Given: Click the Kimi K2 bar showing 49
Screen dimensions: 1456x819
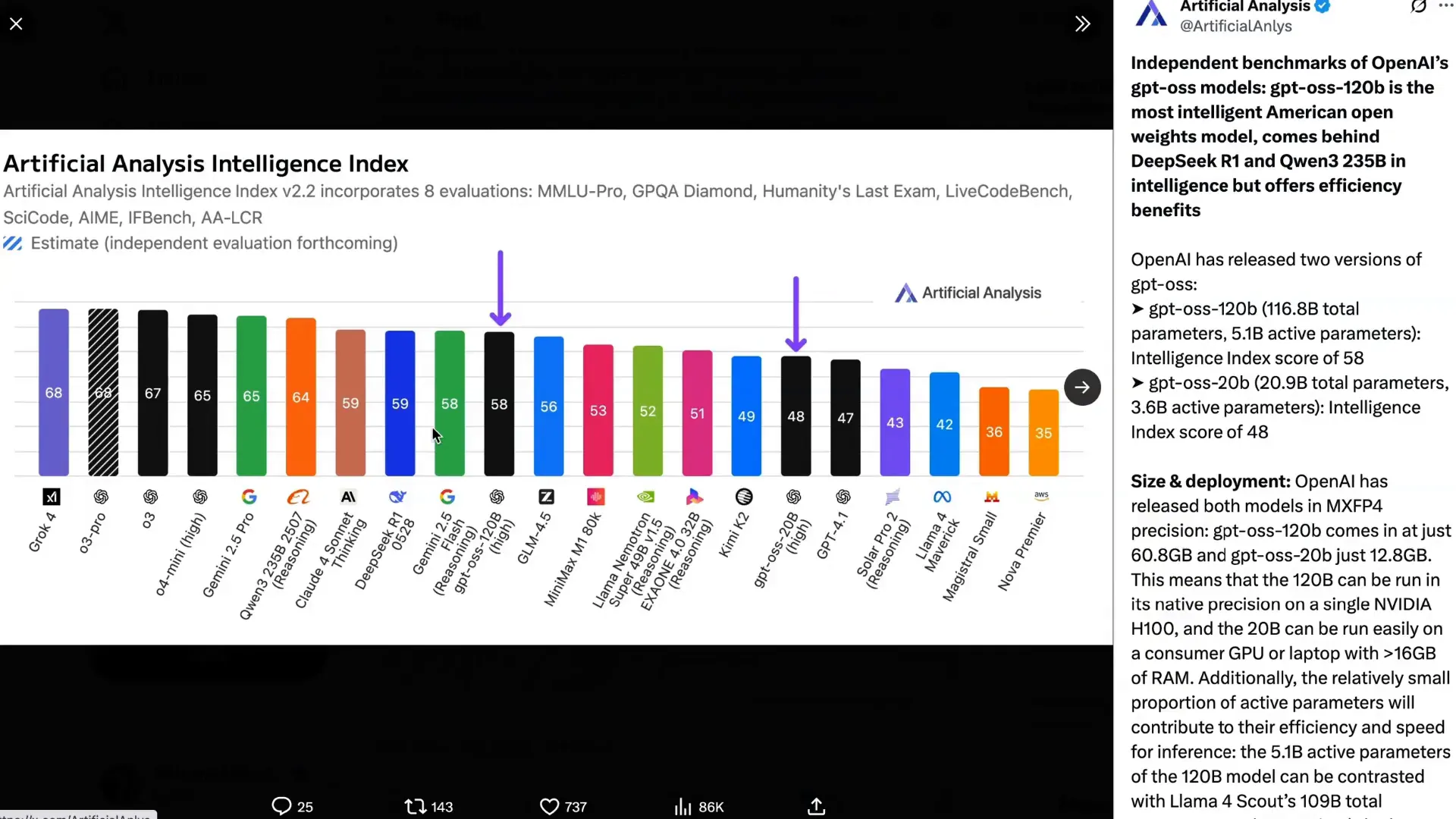Looking at the screenshot, I should pyautogui.click(x=746, y=416).
